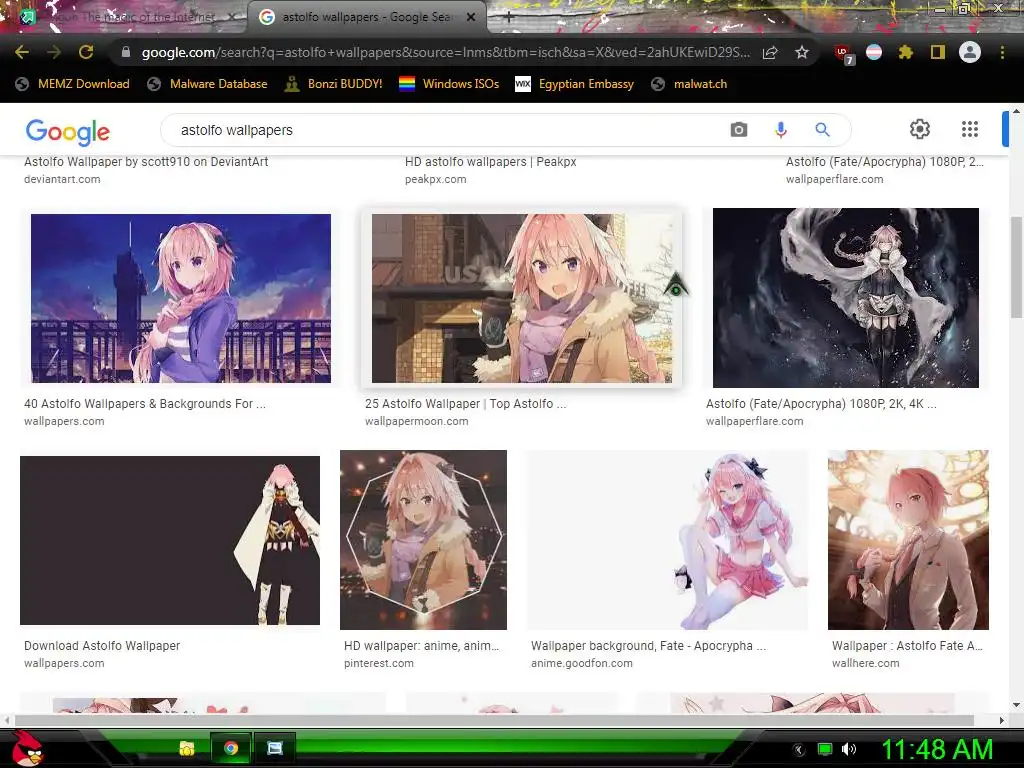Click the vertical page scrollbar thumb
1024x768 pixels.
coord(1016,266)
